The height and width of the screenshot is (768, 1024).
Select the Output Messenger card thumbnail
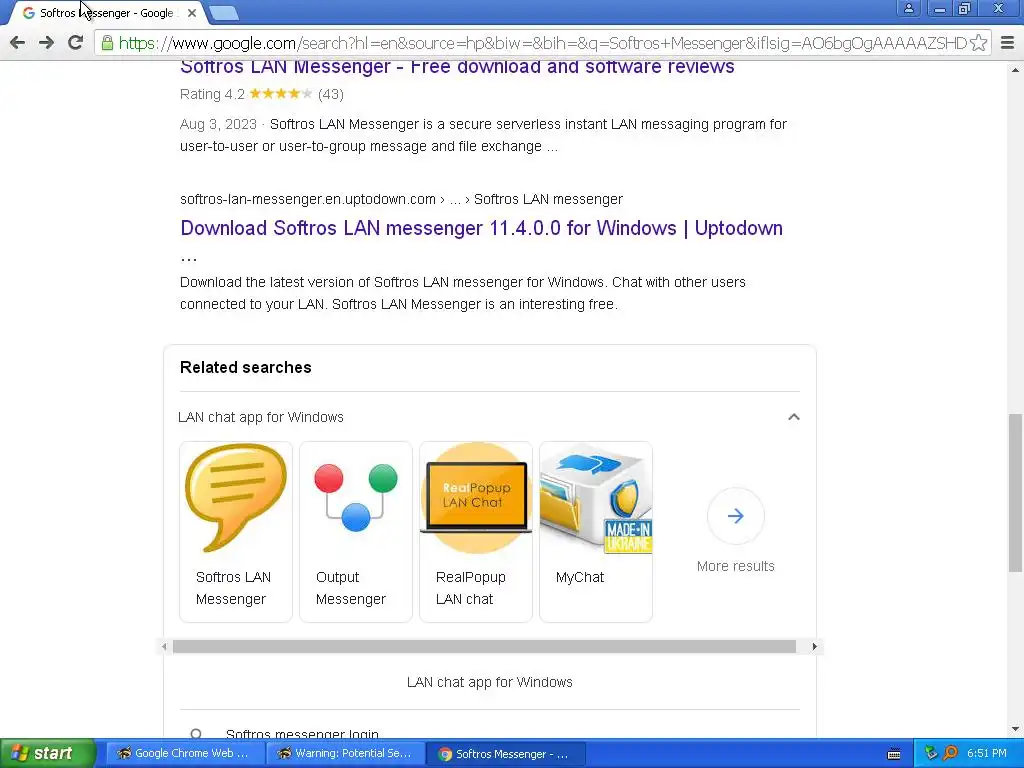coord(356,498)
